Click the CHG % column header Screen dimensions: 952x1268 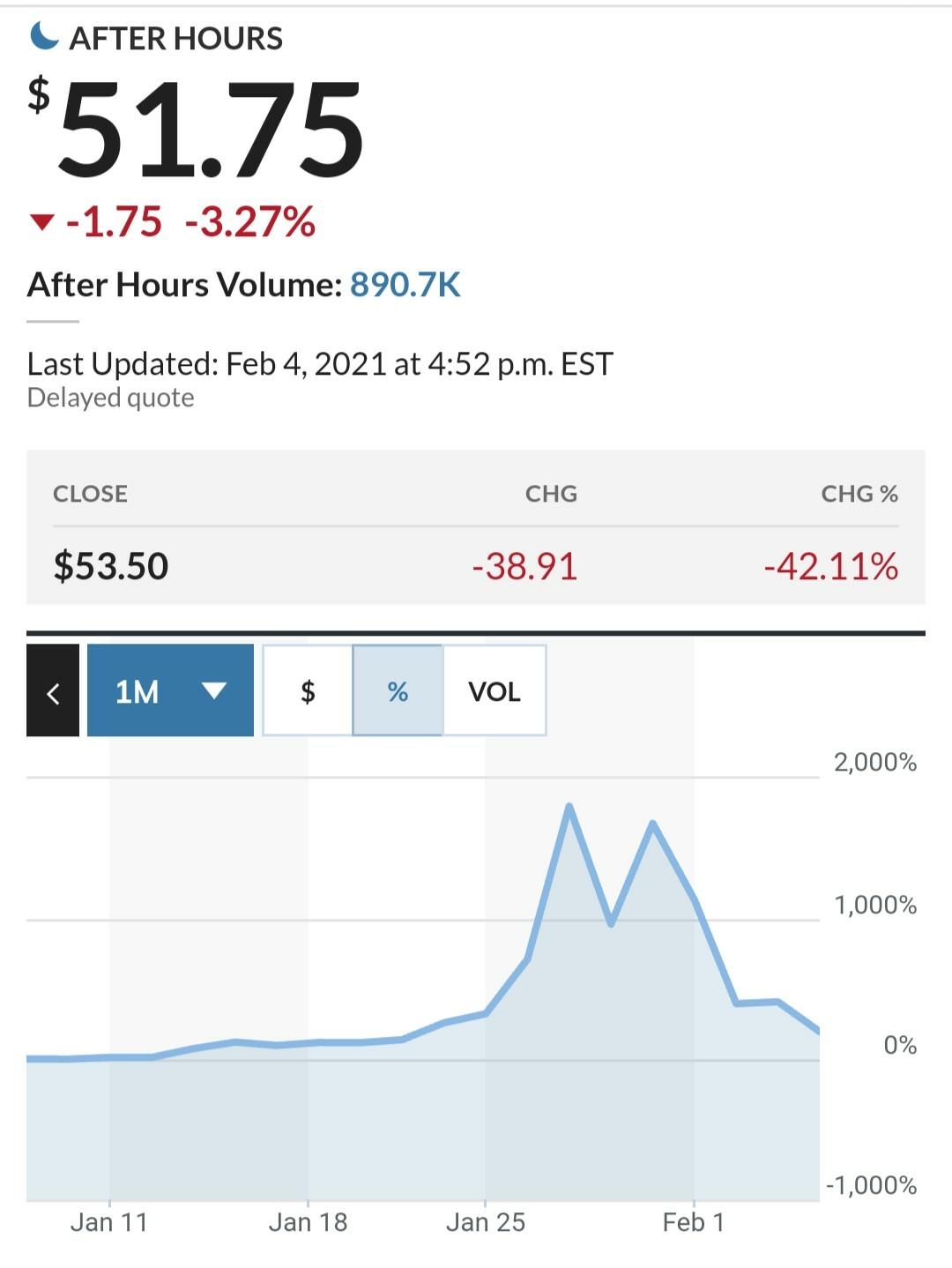pos(859,494)
